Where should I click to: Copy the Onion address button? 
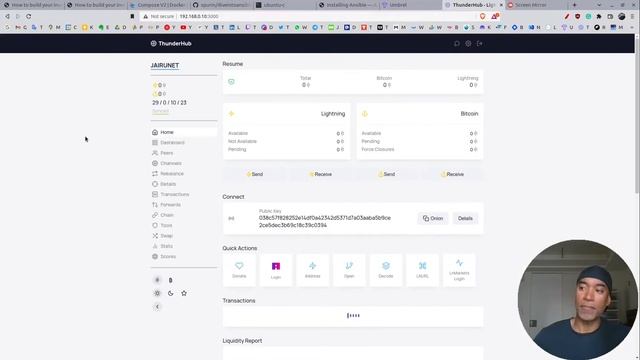(433, 218)
